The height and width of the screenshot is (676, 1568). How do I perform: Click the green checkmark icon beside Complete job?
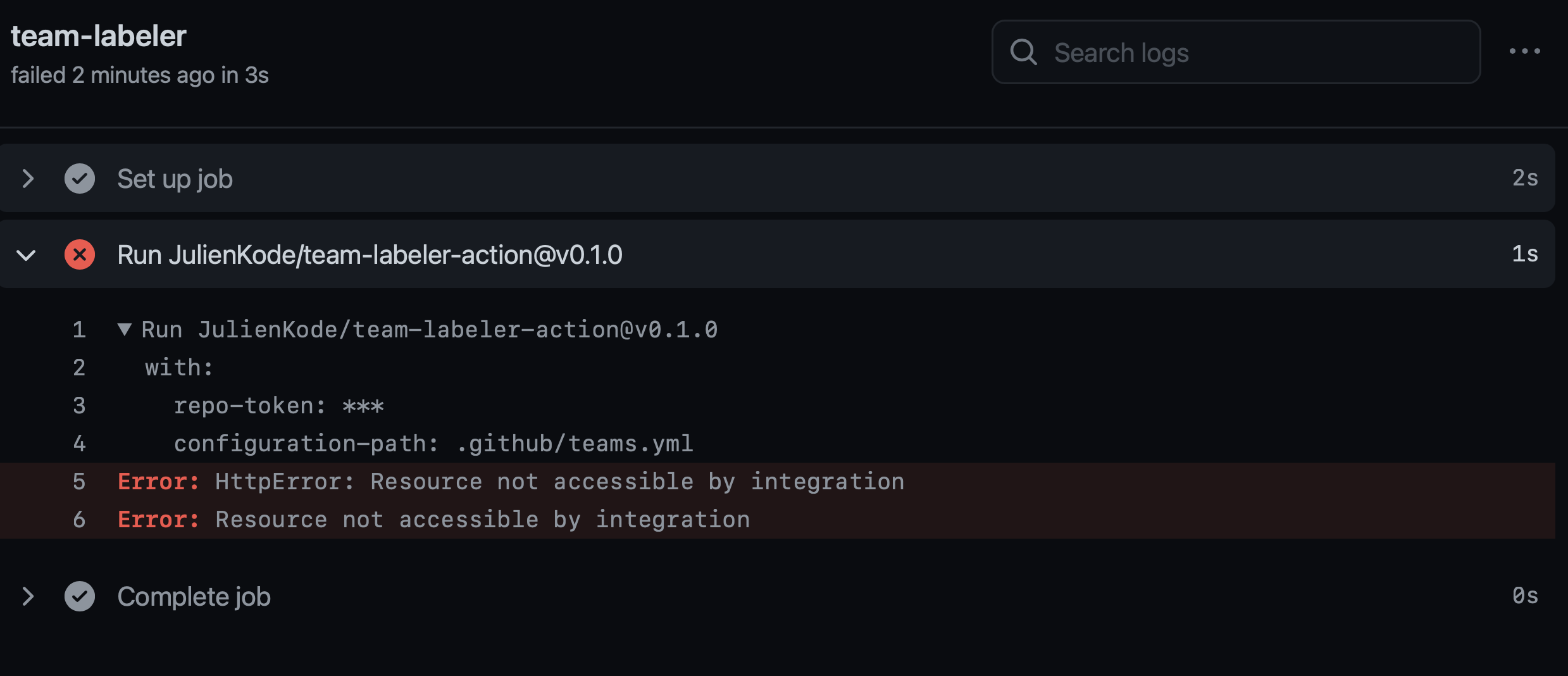coord(80,596)
